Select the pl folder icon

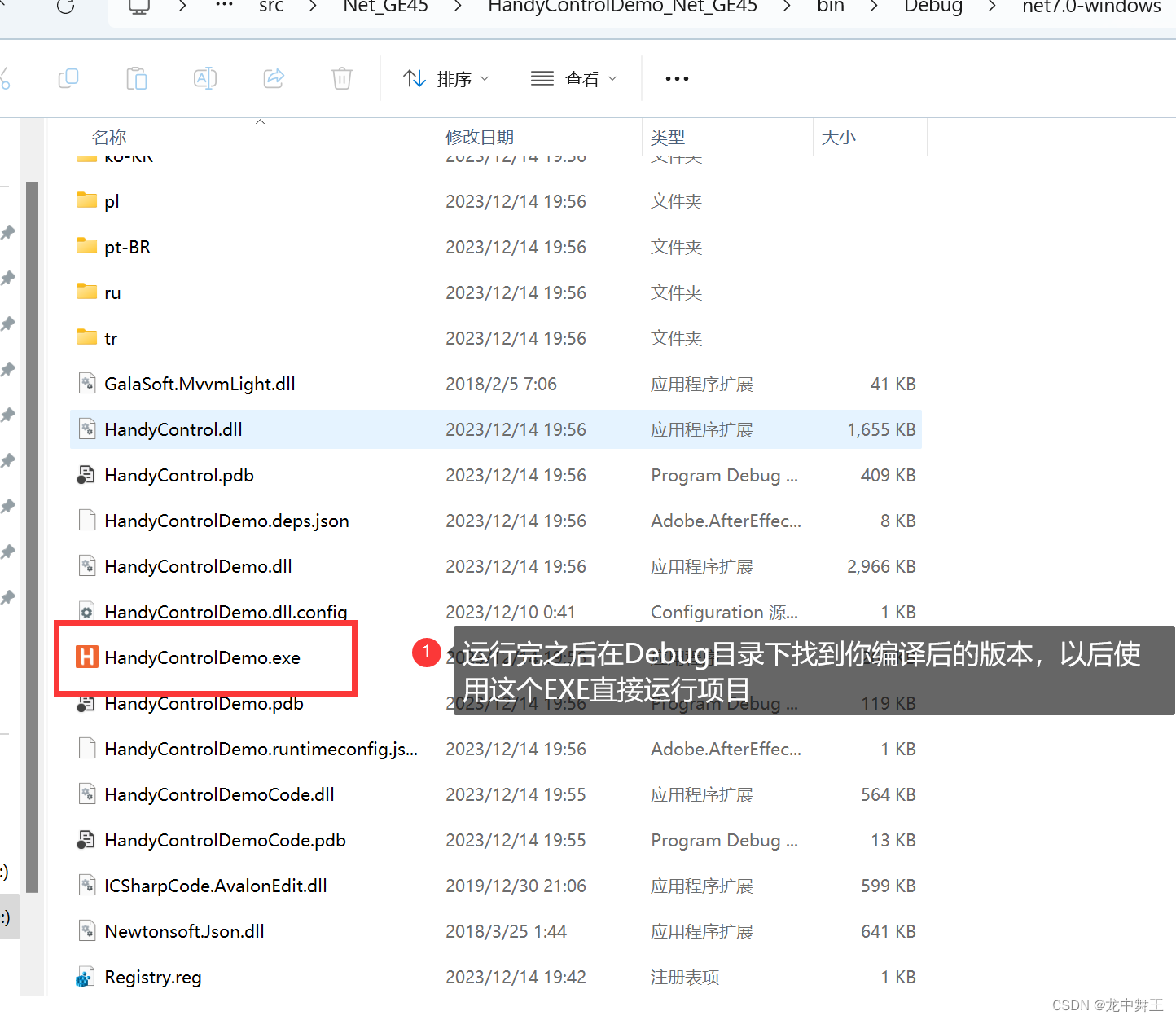[x=87, y=200]
